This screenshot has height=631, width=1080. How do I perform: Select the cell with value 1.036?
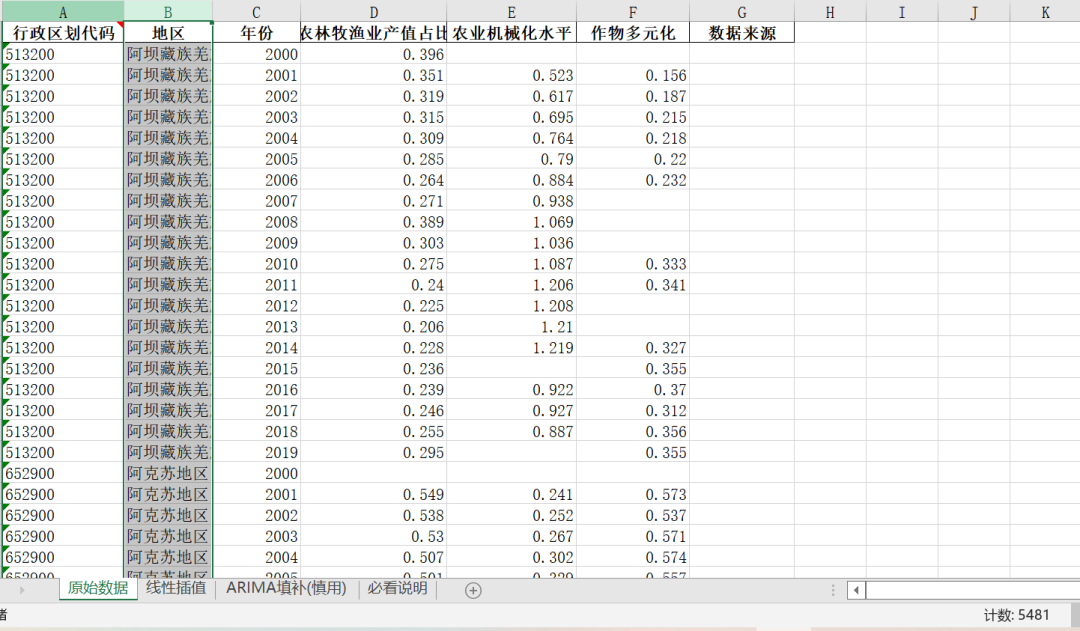(512, 242)
